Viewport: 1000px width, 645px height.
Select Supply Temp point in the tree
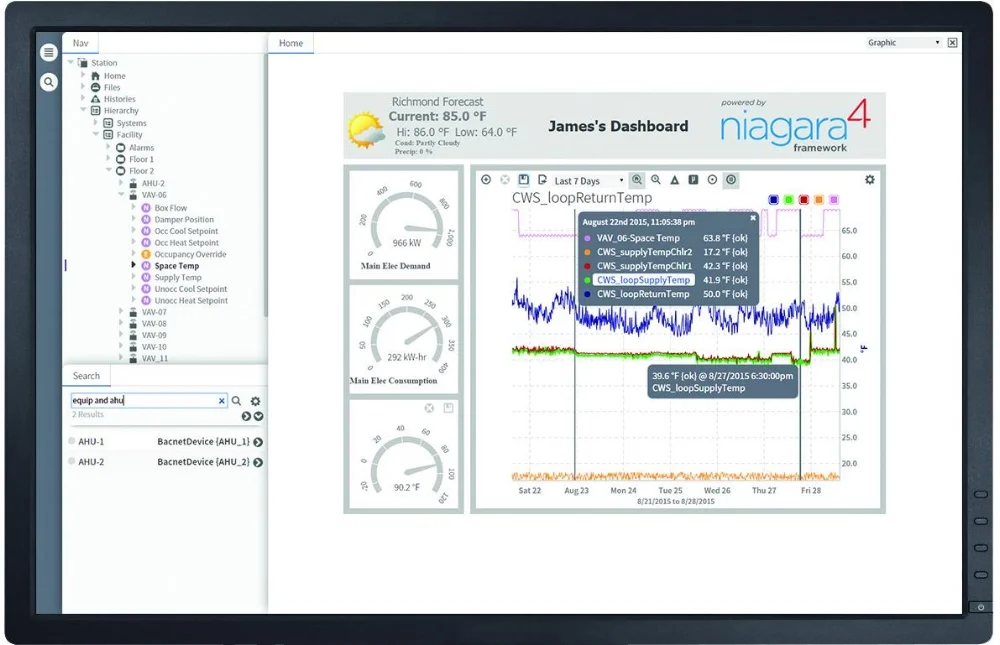click(x=178, y=278)
